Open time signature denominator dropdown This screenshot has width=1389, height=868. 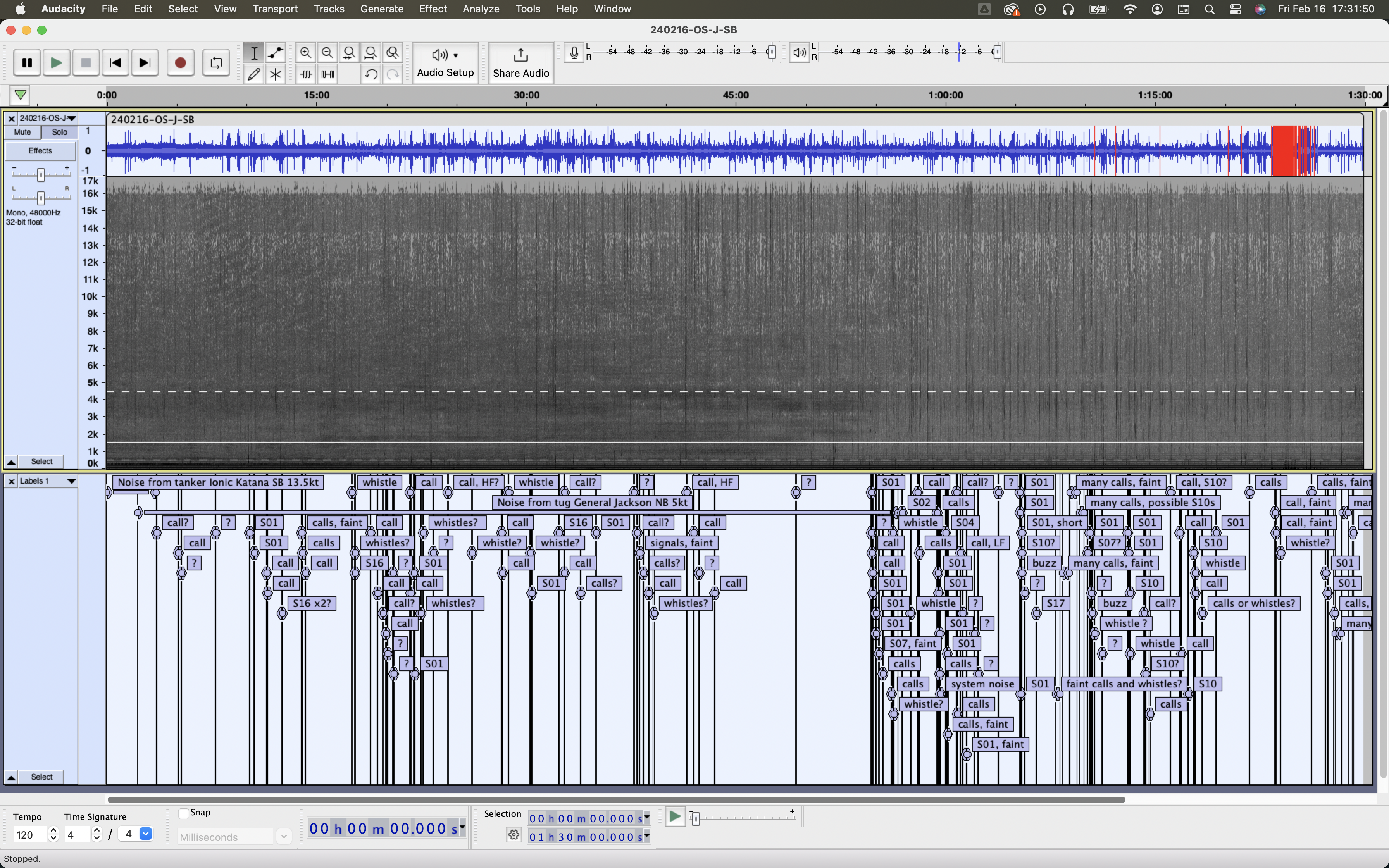point(146,834)
